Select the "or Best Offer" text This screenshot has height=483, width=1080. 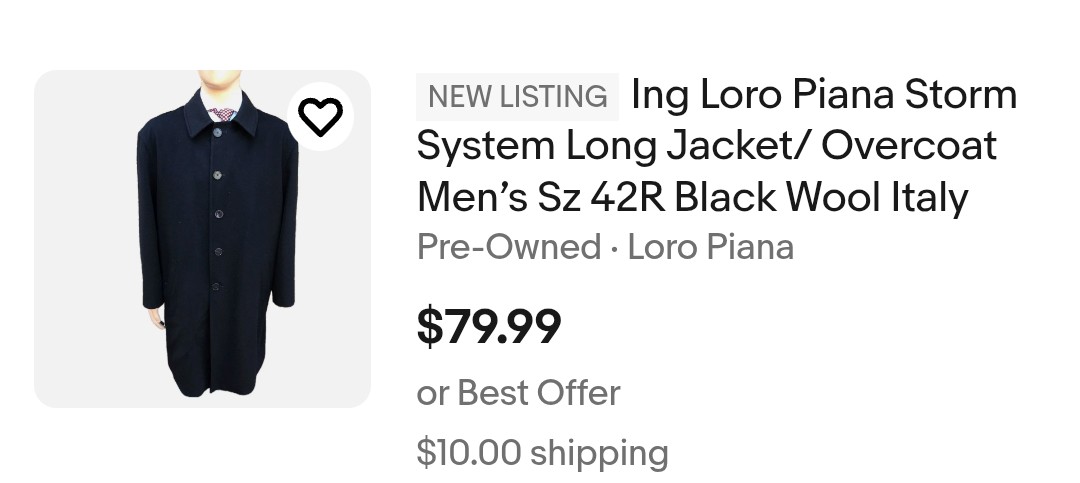click(x=518, y=392)
